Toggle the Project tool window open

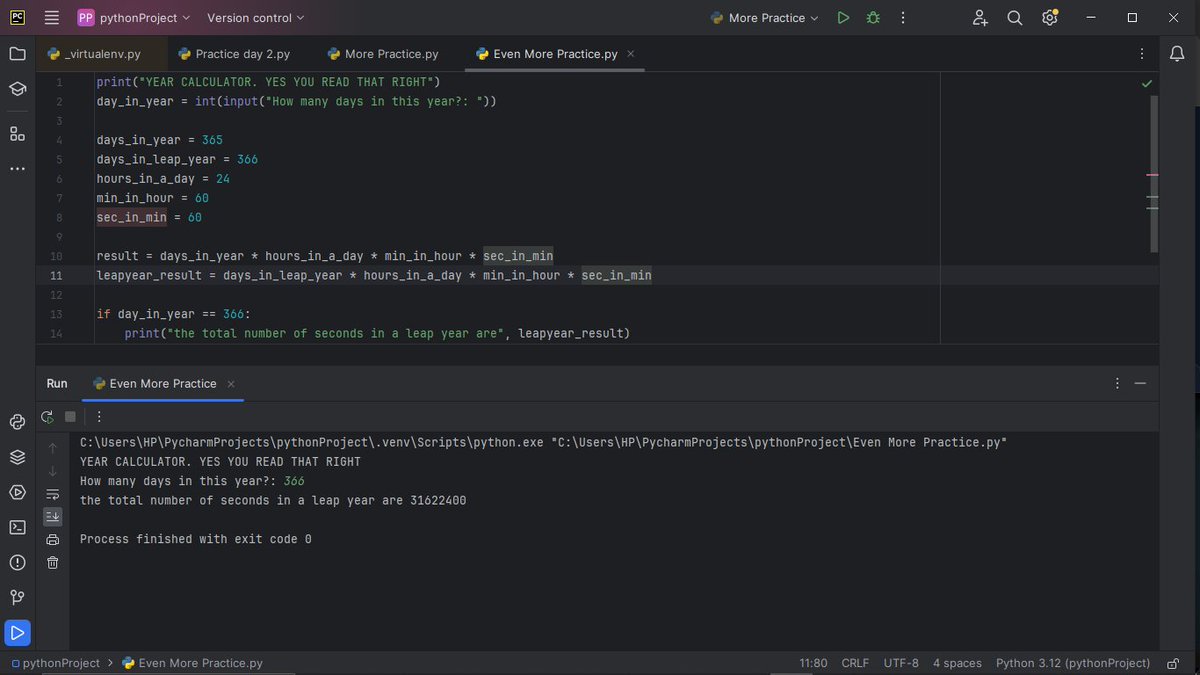coord(17,53)
